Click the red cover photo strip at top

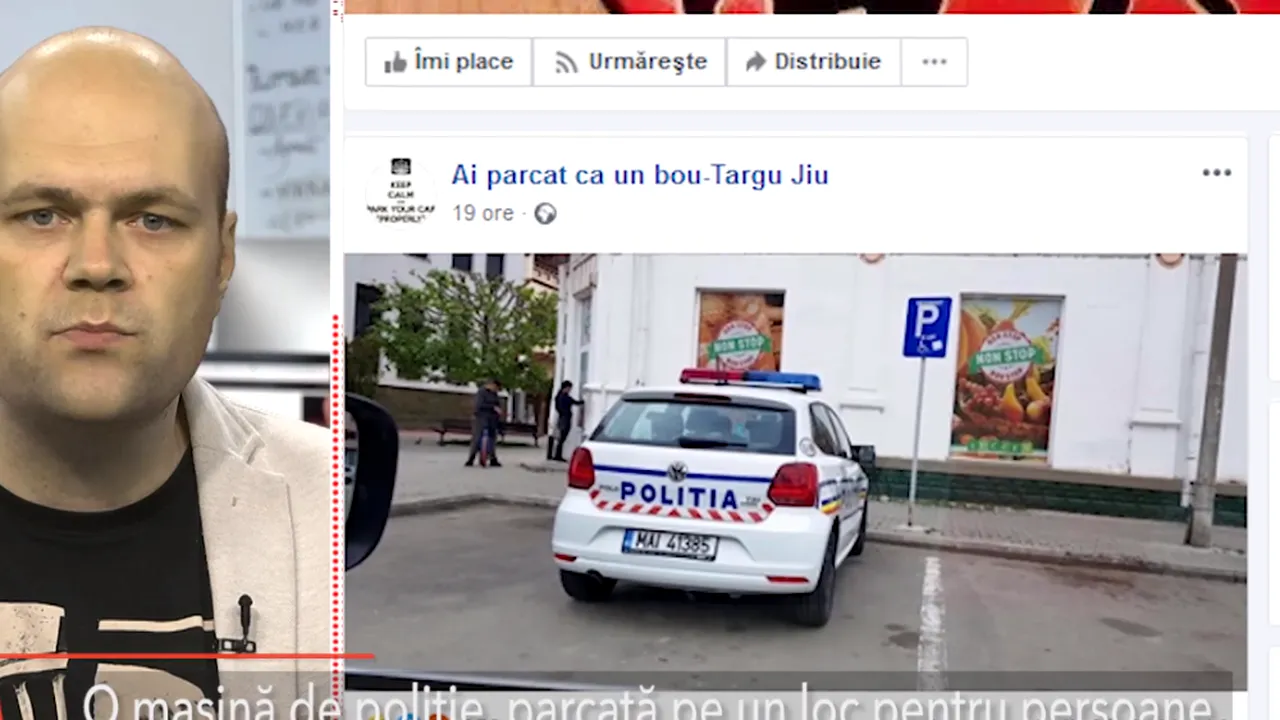pyautogui.click(x=800, y=6)
